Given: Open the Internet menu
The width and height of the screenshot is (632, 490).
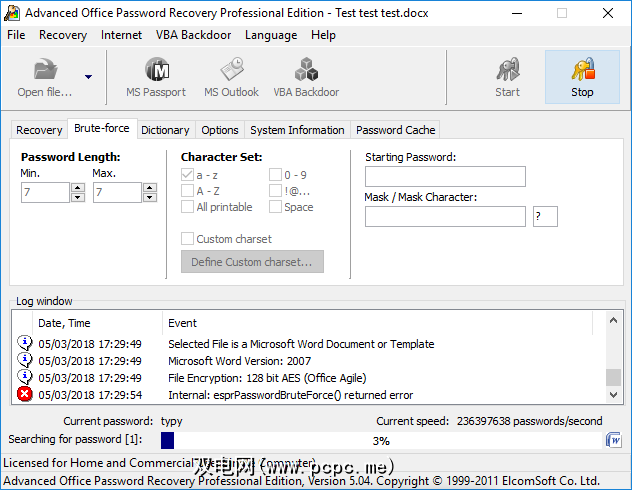Looking at the screenshot, I should pyautogui.click(x=121, y=35).
